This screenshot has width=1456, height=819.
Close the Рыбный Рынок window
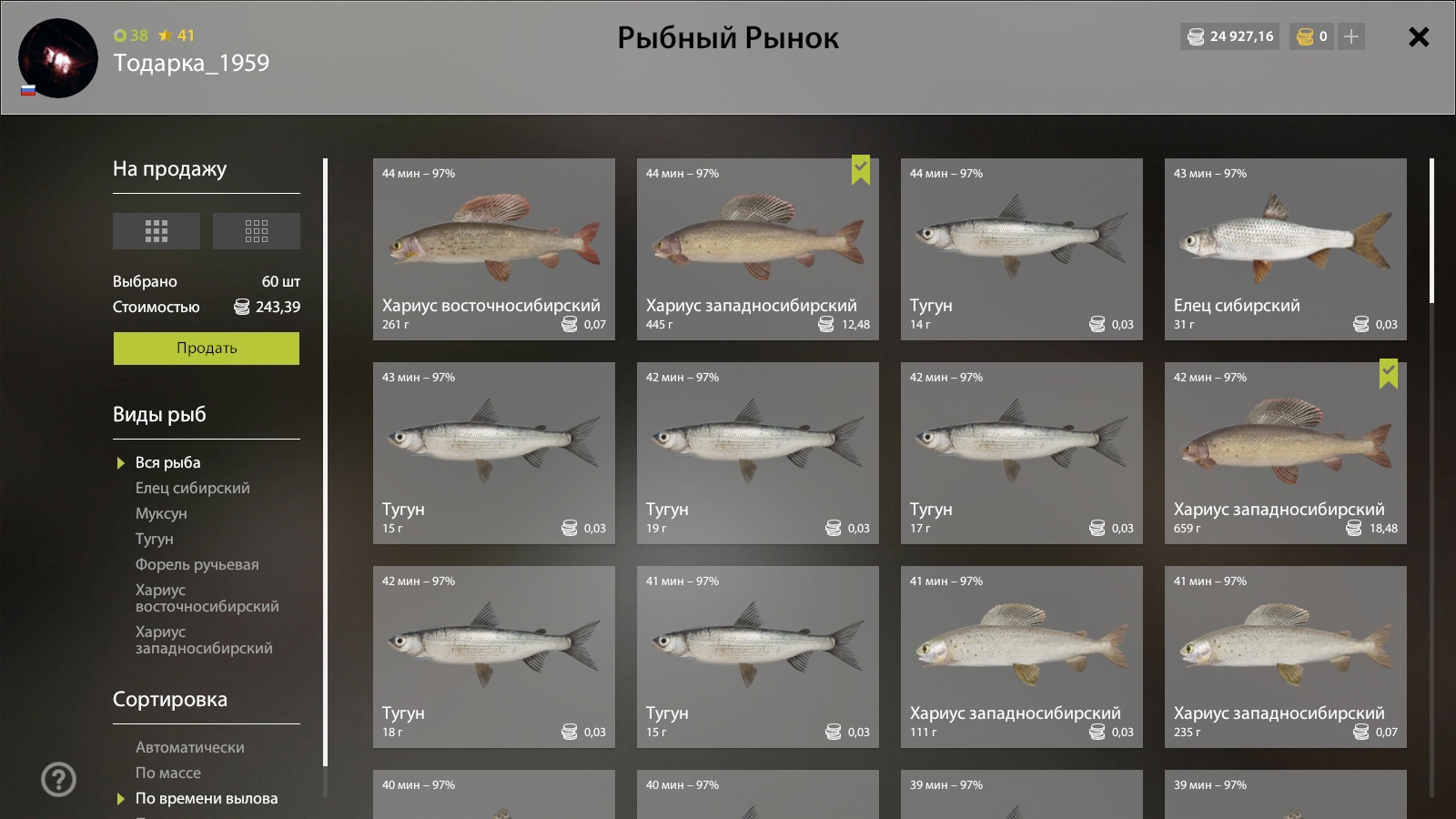pyautogui.click(x=1419, y=36)
